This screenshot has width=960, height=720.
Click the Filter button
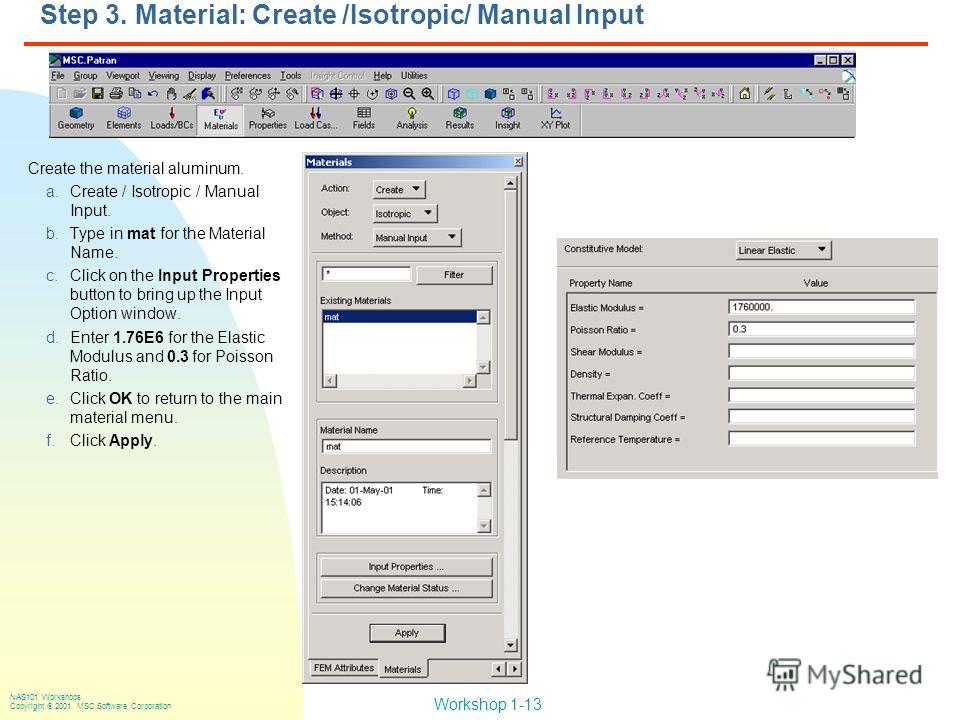454,275
